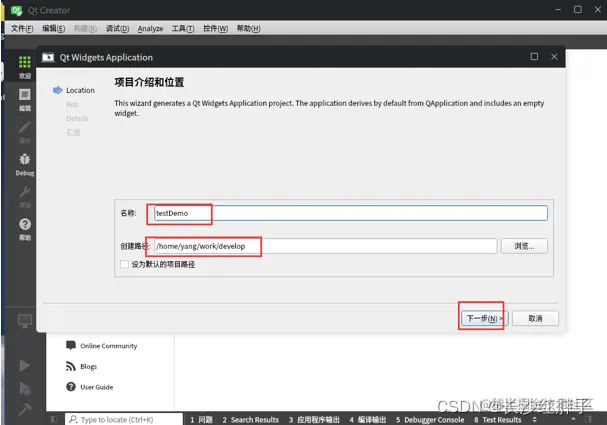This screenshot has width=607, height=425.
Task: Collapse output pane arrow in status bar
Action: [573, 419]
